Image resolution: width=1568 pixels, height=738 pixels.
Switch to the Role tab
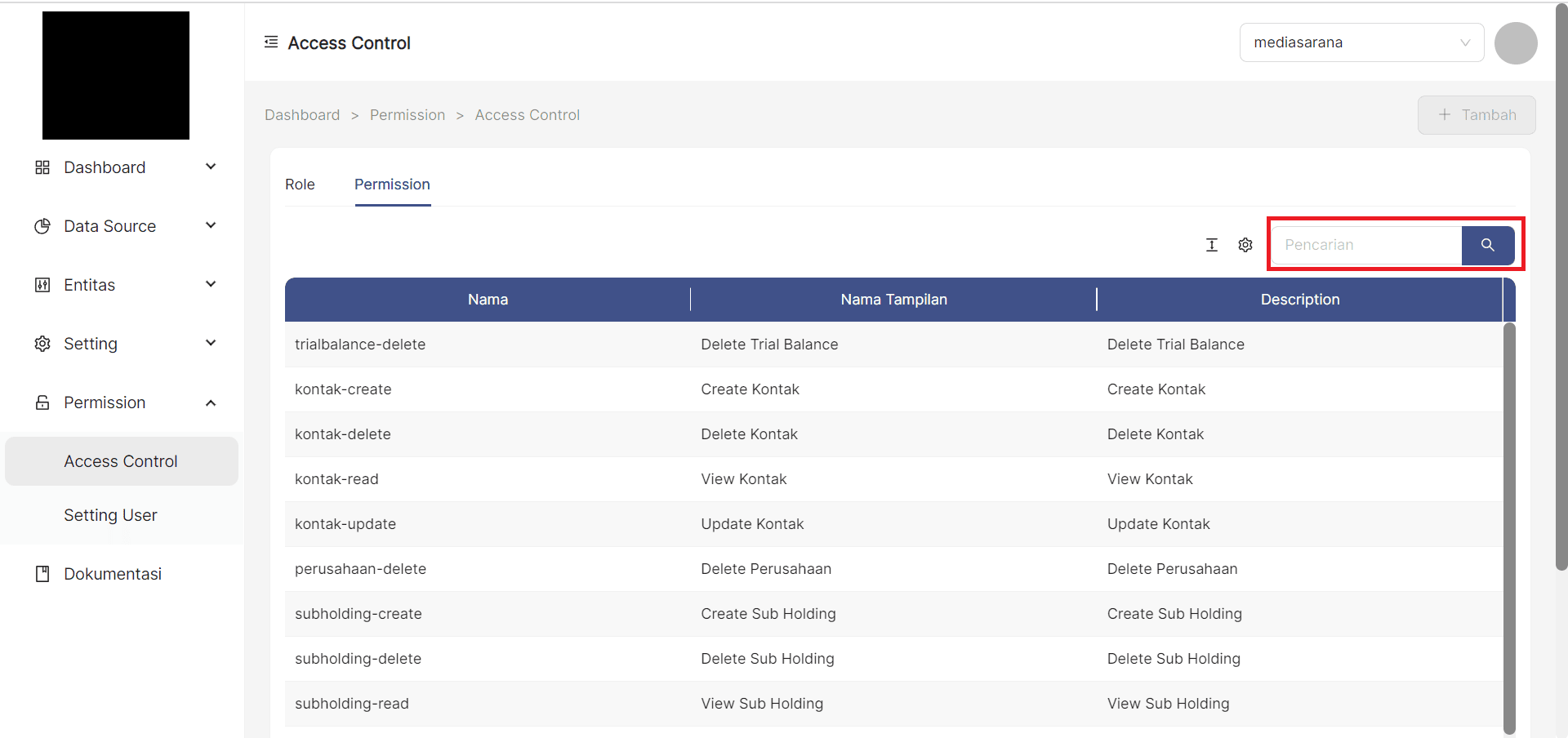(x=300, y=184)
